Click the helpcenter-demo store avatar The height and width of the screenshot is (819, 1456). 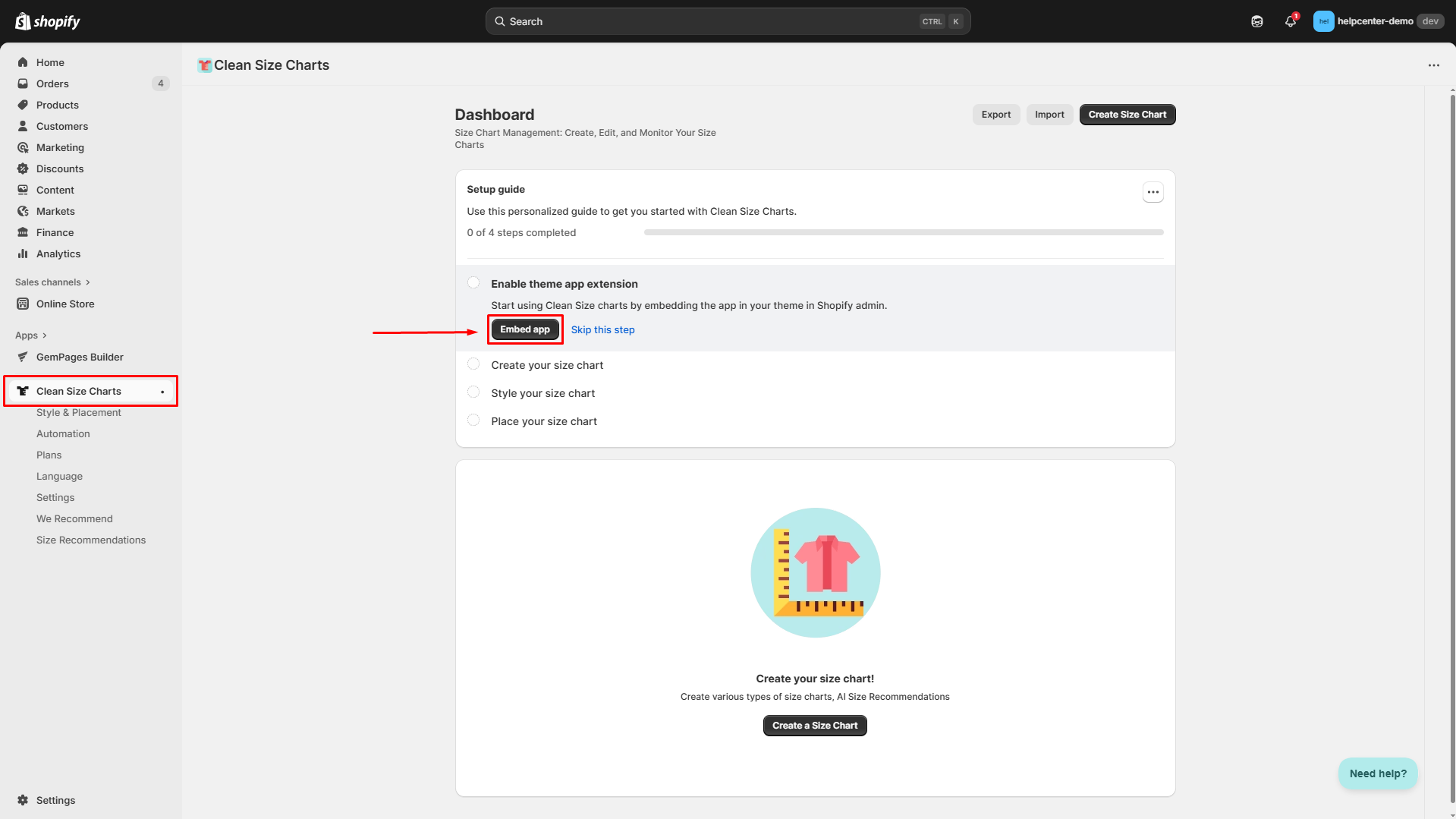point(1323,21)
